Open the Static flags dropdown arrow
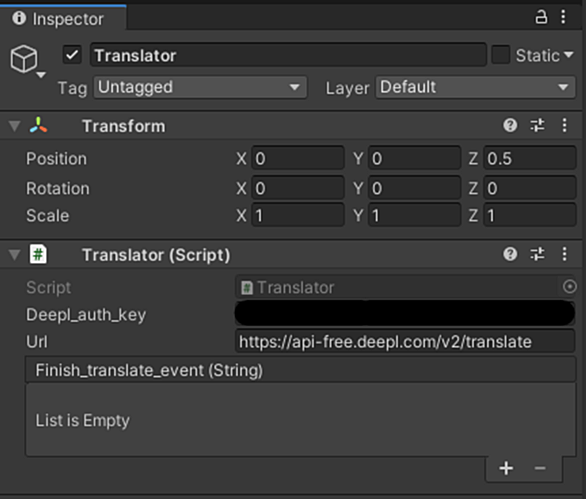 click(568, 55)
